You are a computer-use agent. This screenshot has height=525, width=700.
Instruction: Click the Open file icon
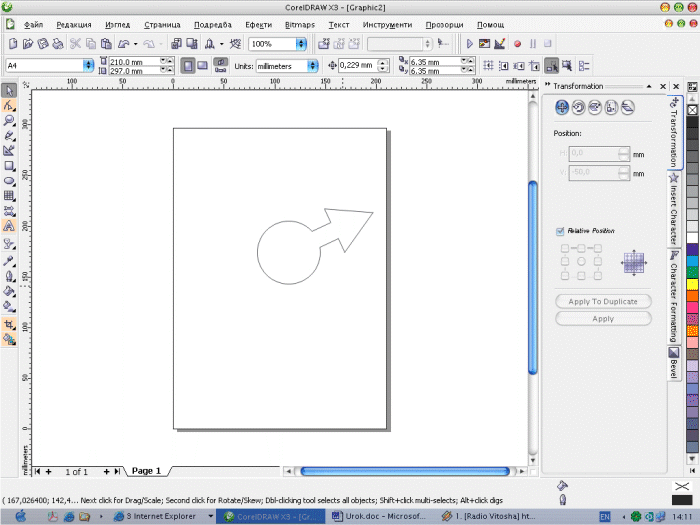(28, 44)
